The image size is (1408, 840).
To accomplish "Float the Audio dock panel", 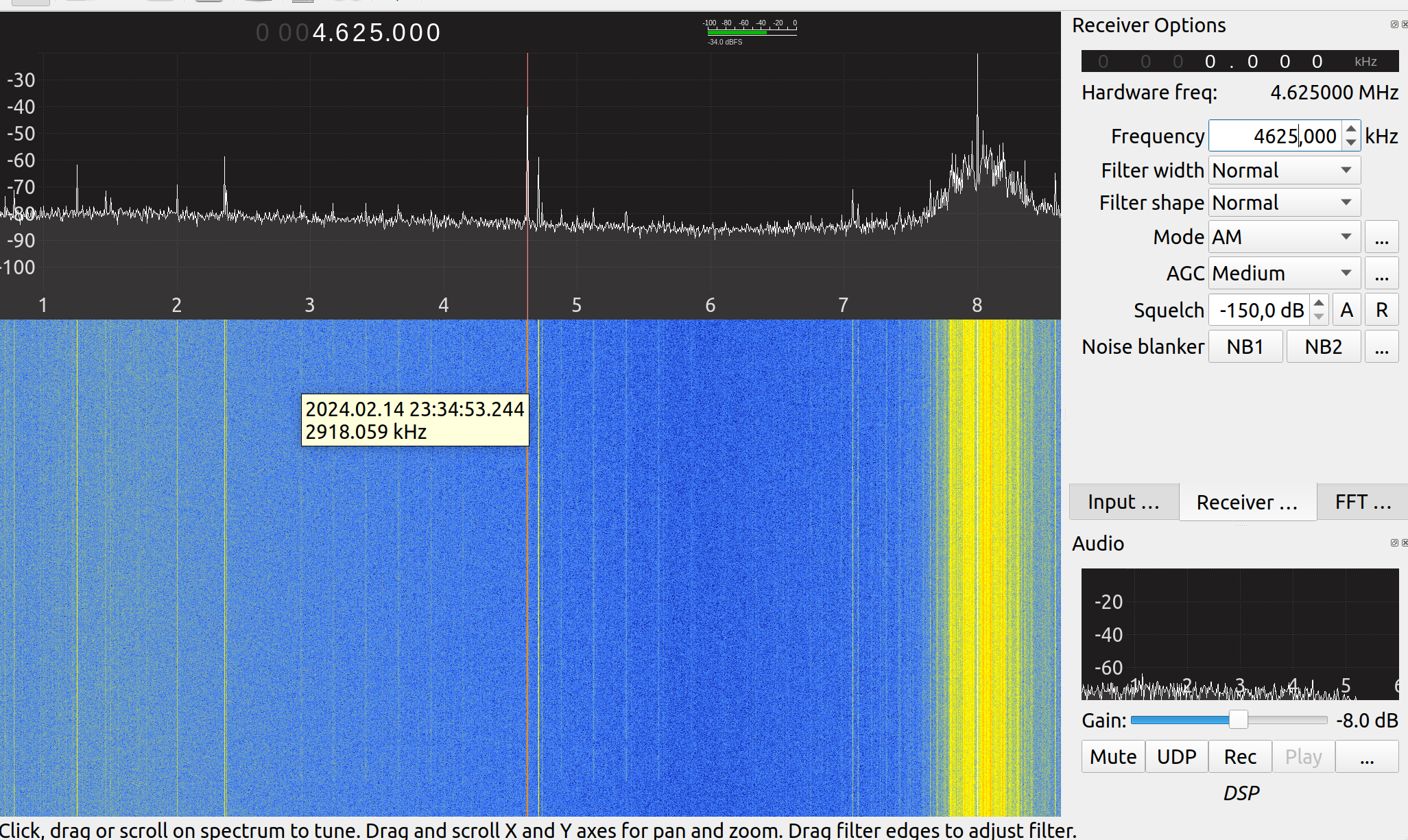I will [1394, 543].
